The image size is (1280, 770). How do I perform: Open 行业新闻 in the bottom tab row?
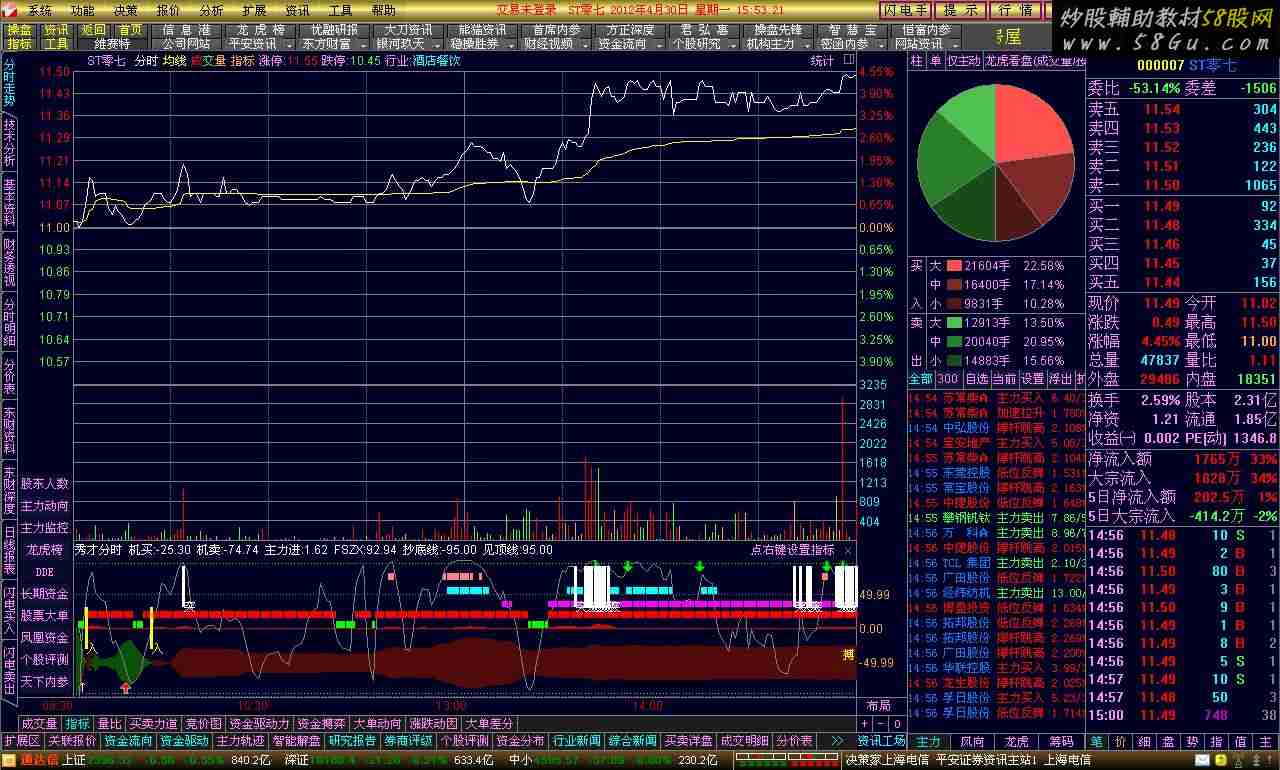coord(576,741)
